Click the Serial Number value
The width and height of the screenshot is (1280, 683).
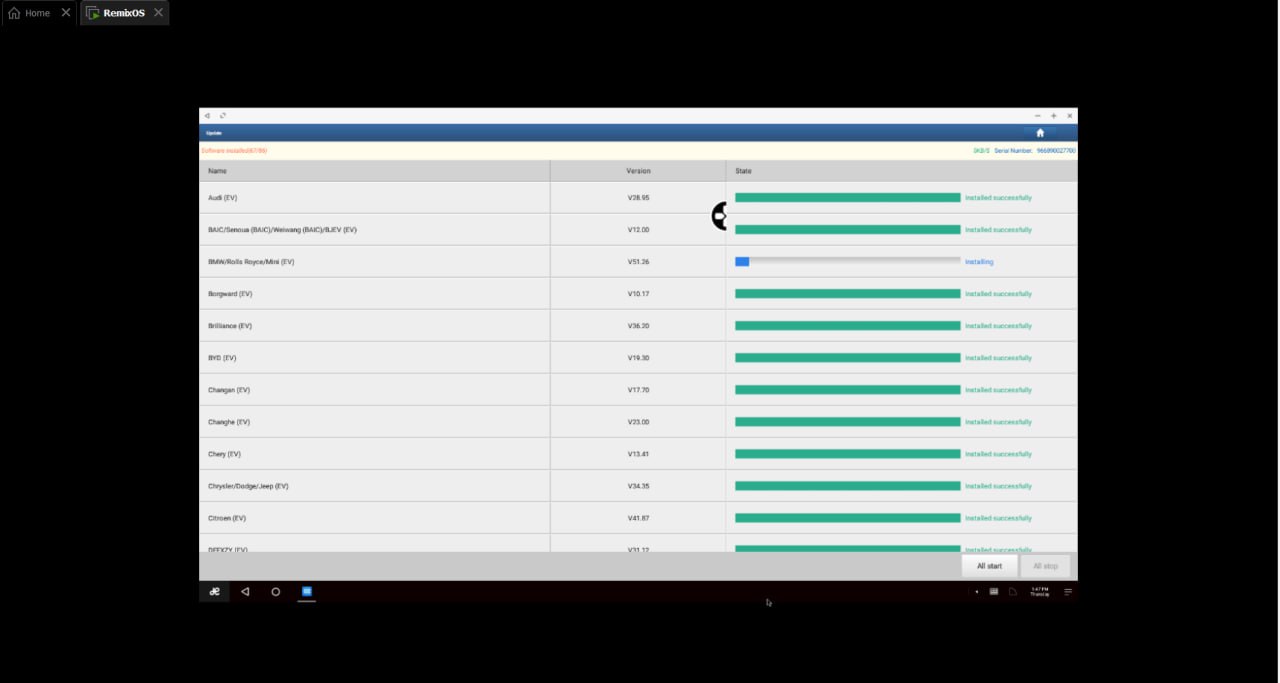point(1056,151)
